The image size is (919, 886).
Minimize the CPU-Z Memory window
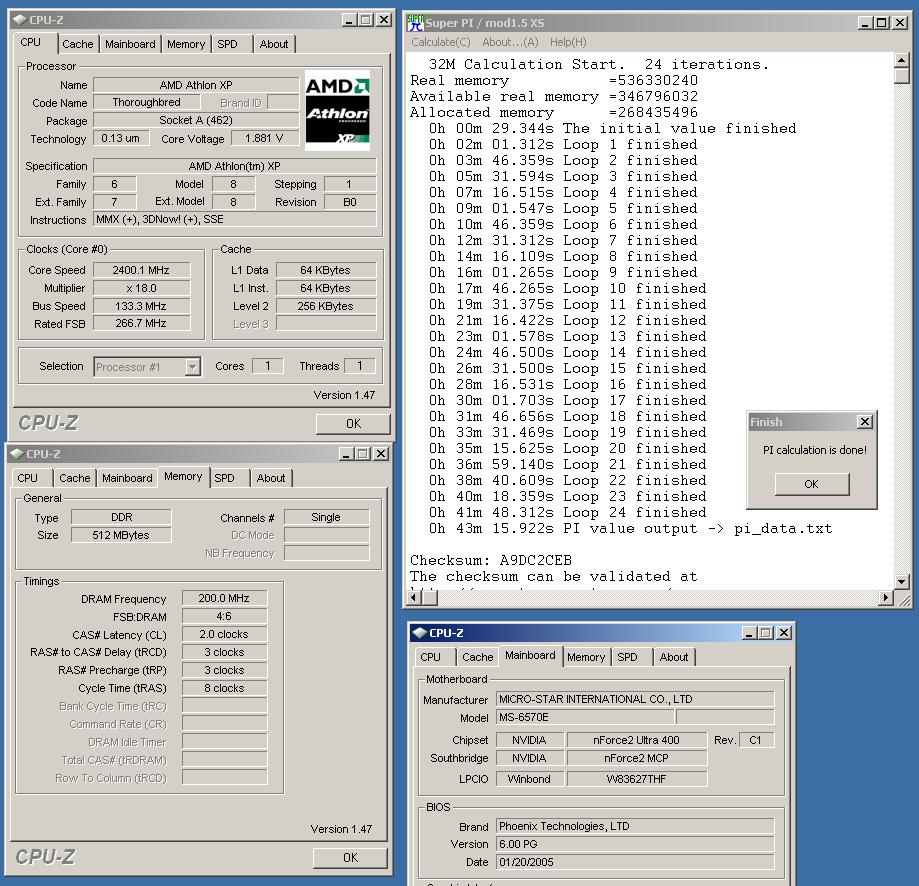(346, 454)
